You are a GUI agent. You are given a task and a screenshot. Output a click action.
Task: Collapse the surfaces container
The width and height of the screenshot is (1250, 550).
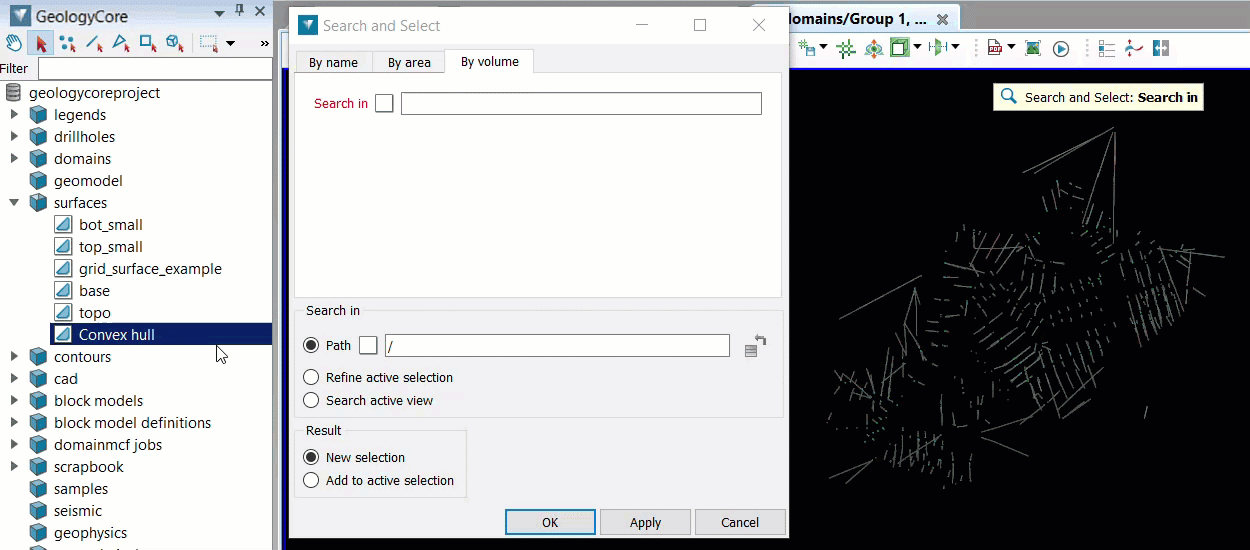pos(14,203)
